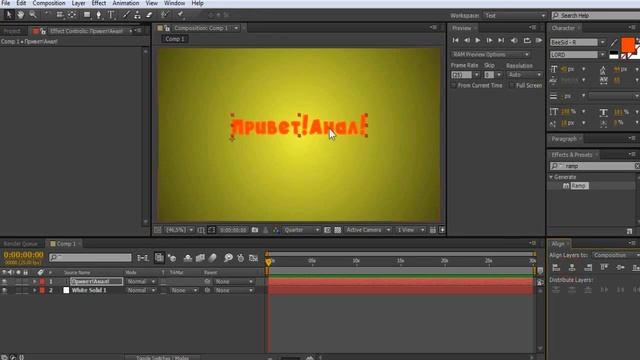Select the Horizontal Type tool
This screenshot has height=360, width=640.
[x=111, y=15]
